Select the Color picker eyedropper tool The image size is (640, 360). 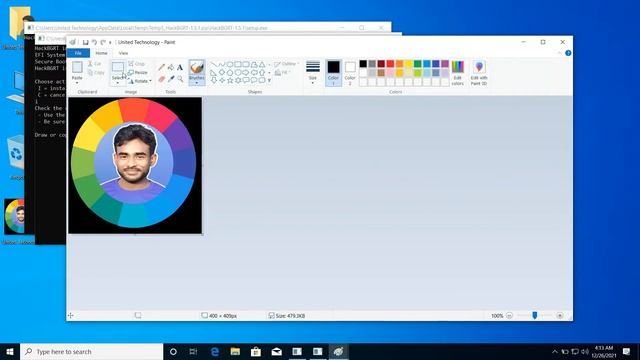[171, 79]
